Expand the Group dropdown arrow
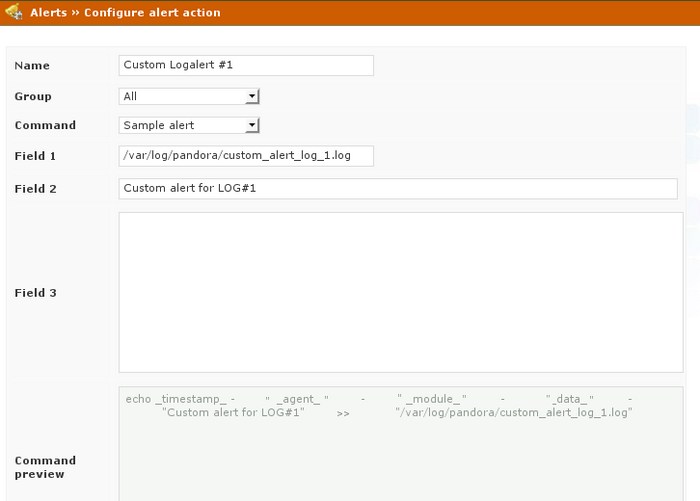The width and height of the screenshot is (700, 501). pos(253,96)
